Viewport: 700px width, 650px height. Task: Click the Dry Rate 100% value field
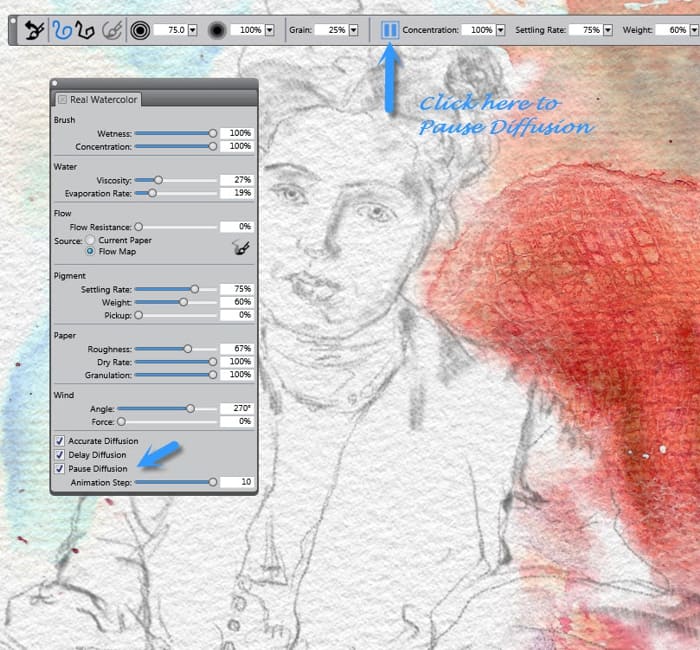237,361
